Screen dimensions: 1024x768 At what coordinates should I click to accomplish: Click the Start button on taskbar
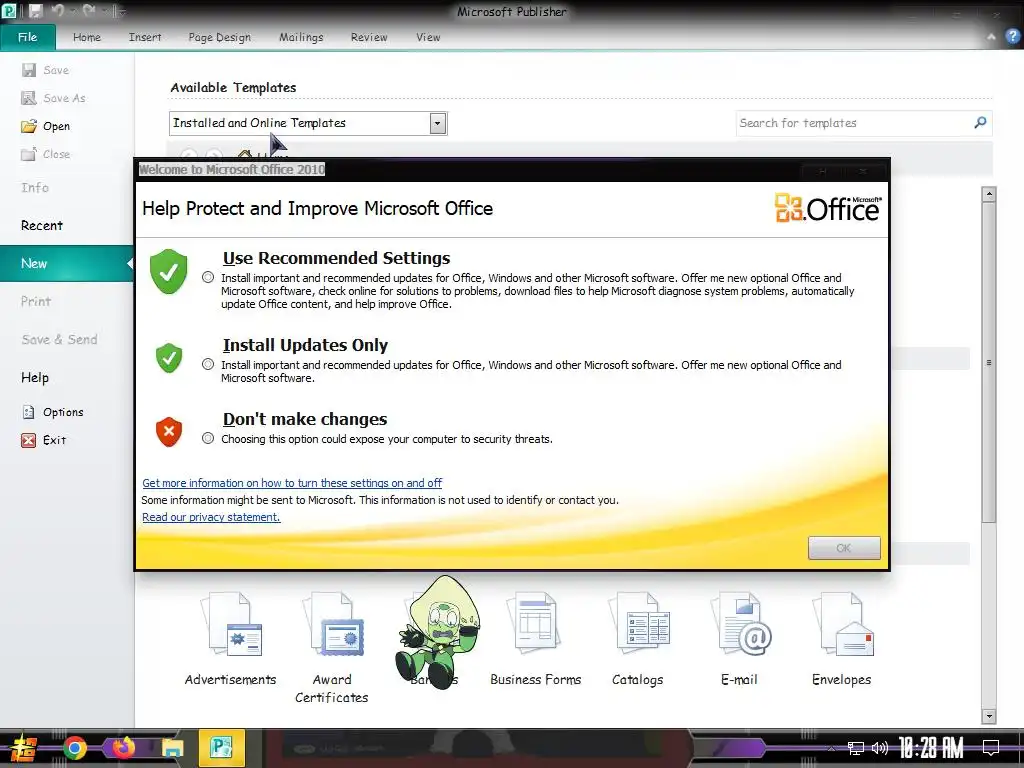[23, 748]
